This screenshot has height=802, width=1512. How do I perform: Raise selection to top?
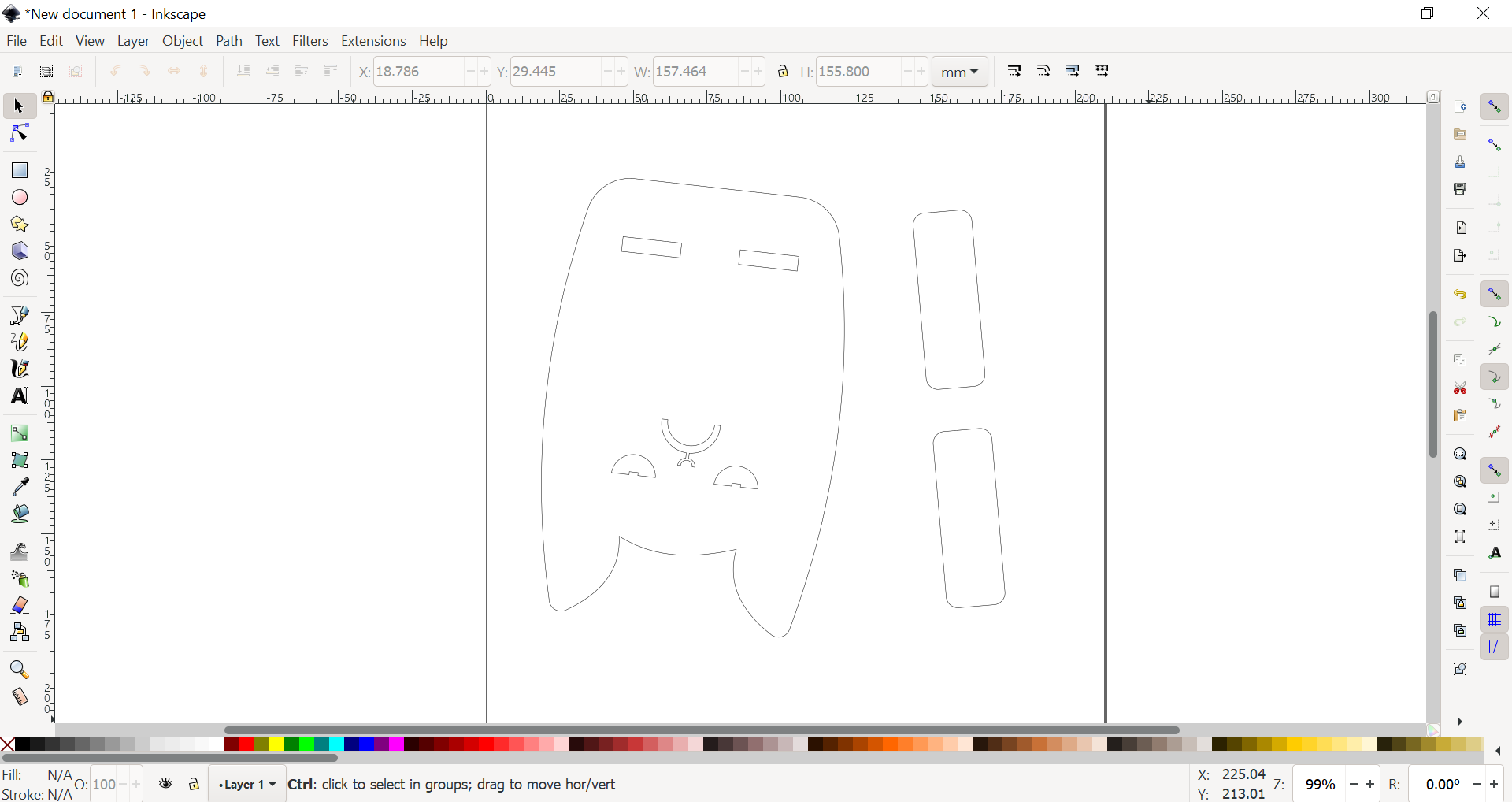point(332,71)
